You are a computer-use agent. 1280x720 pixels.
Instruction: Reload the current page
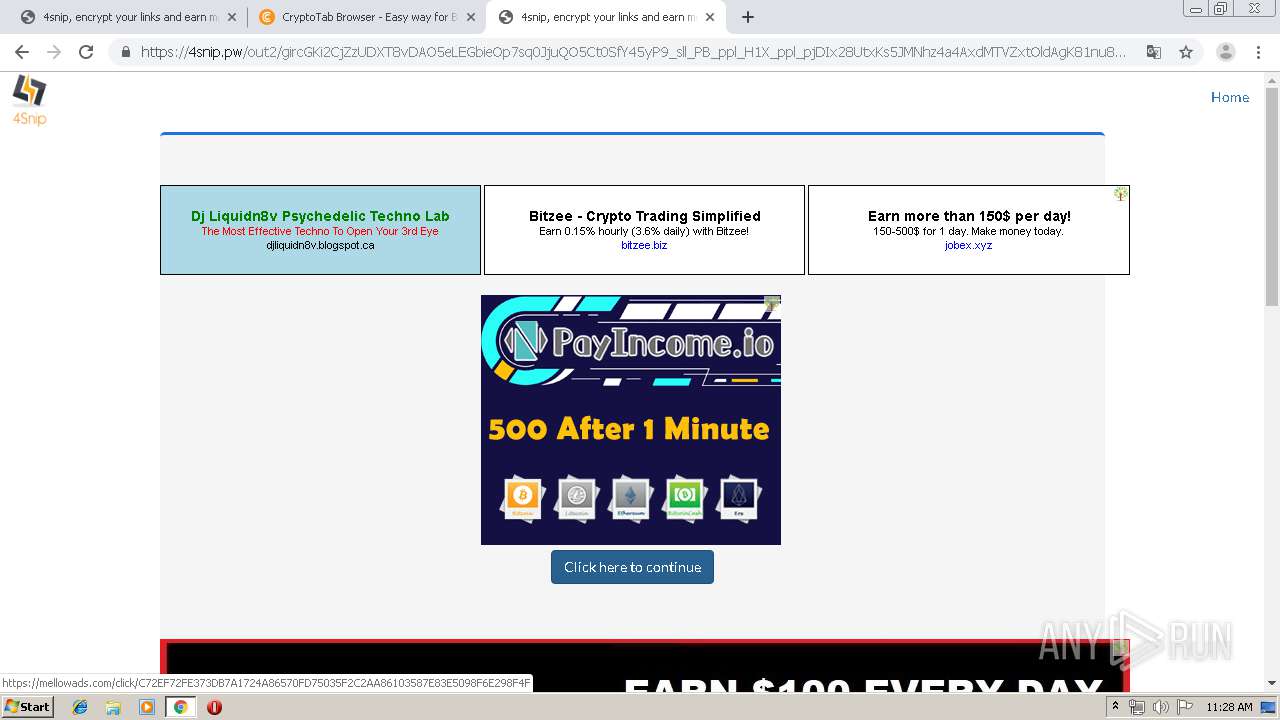pyautogui.click(x=86, y=52)
